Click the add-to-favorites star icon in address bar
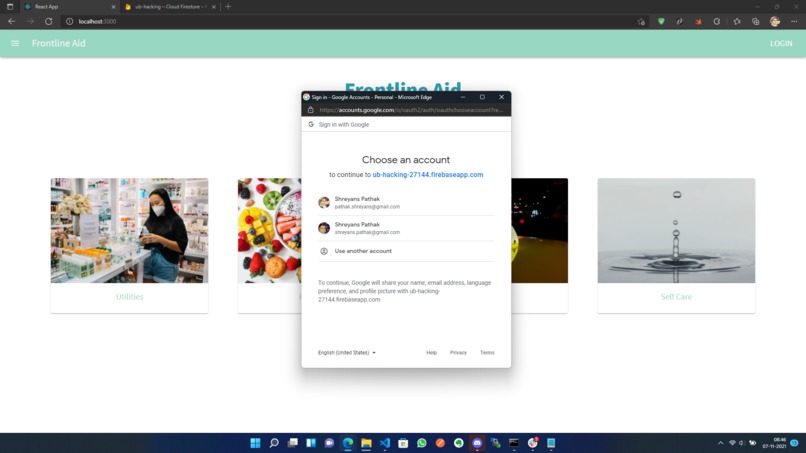Image resolution: width=806 pixels, height=453 pixels. pyautogui.click(x=641, y=22)
